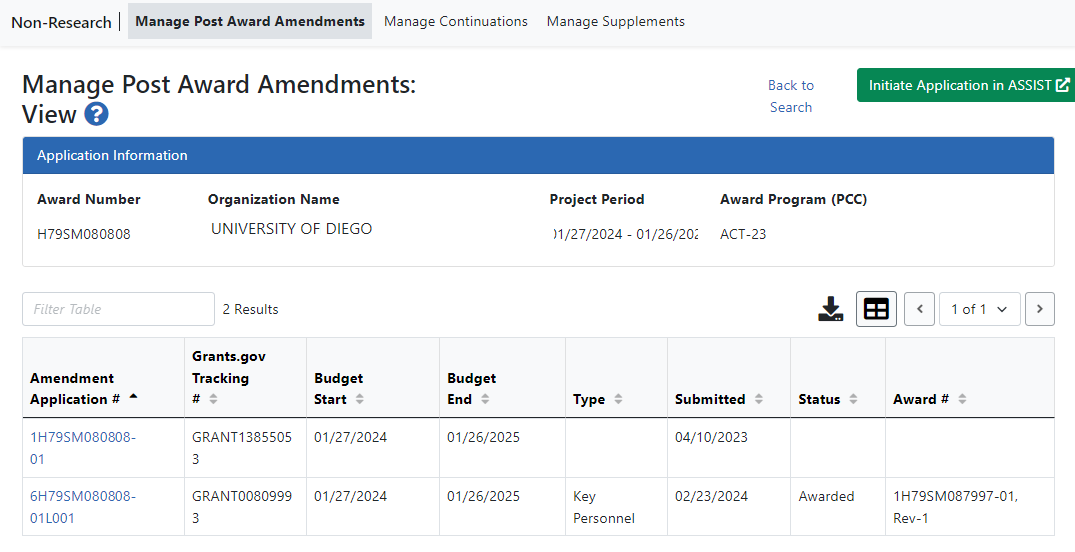
Task: Focus the Filter Table input field
Action: tap(119, 309)
